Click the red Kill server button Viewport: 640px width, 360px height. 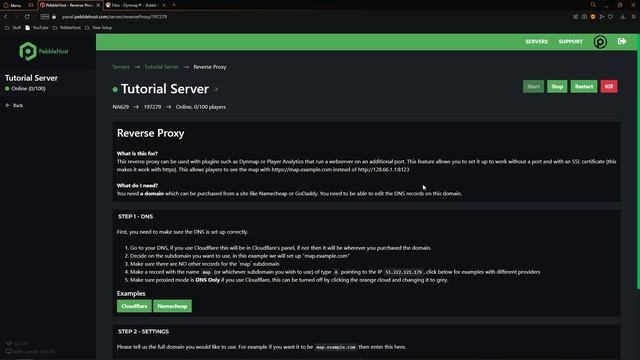click(x=609, y=87)
